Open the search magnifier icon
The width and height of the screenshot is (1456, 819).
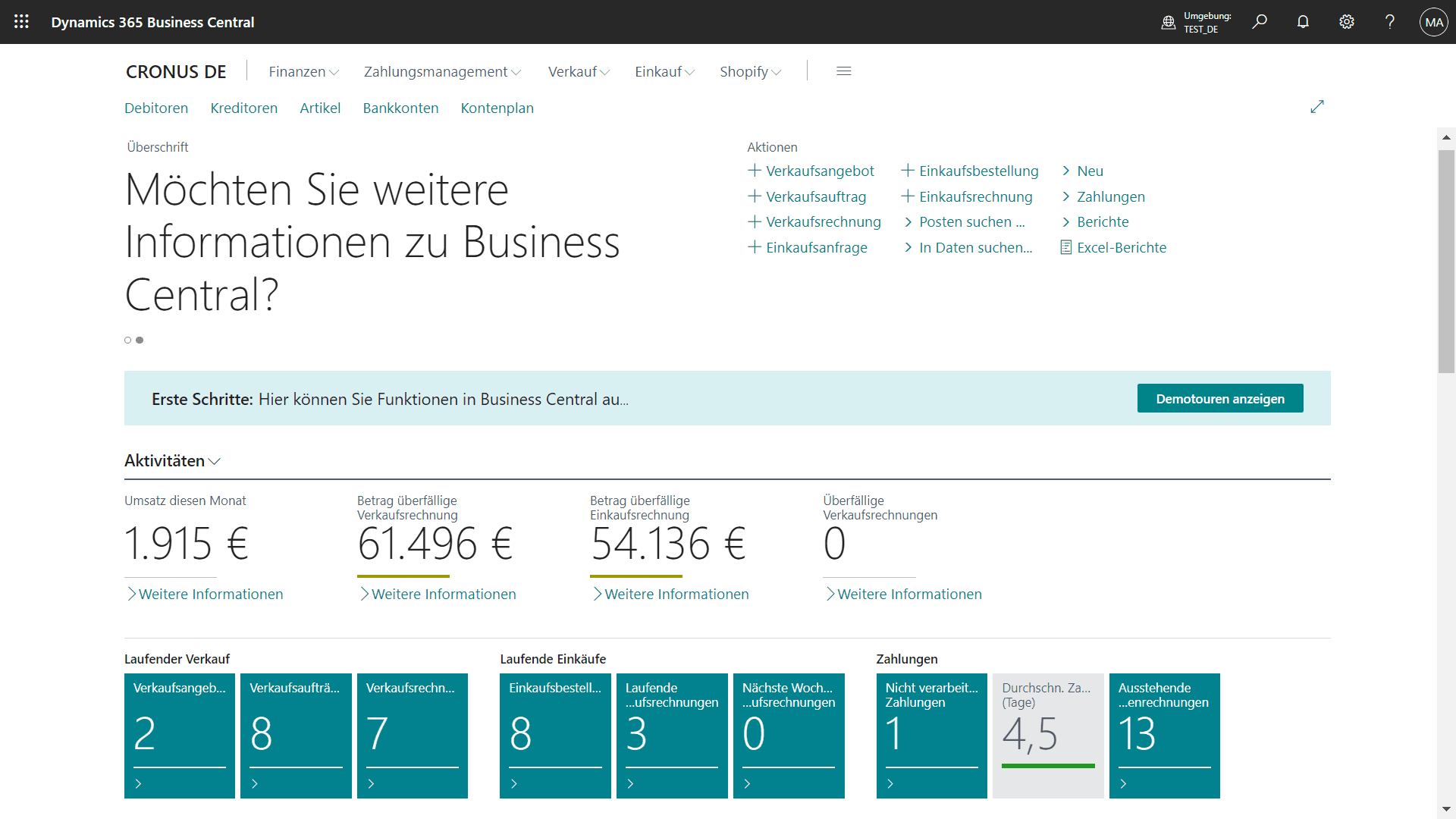(x=1260, y=22)
